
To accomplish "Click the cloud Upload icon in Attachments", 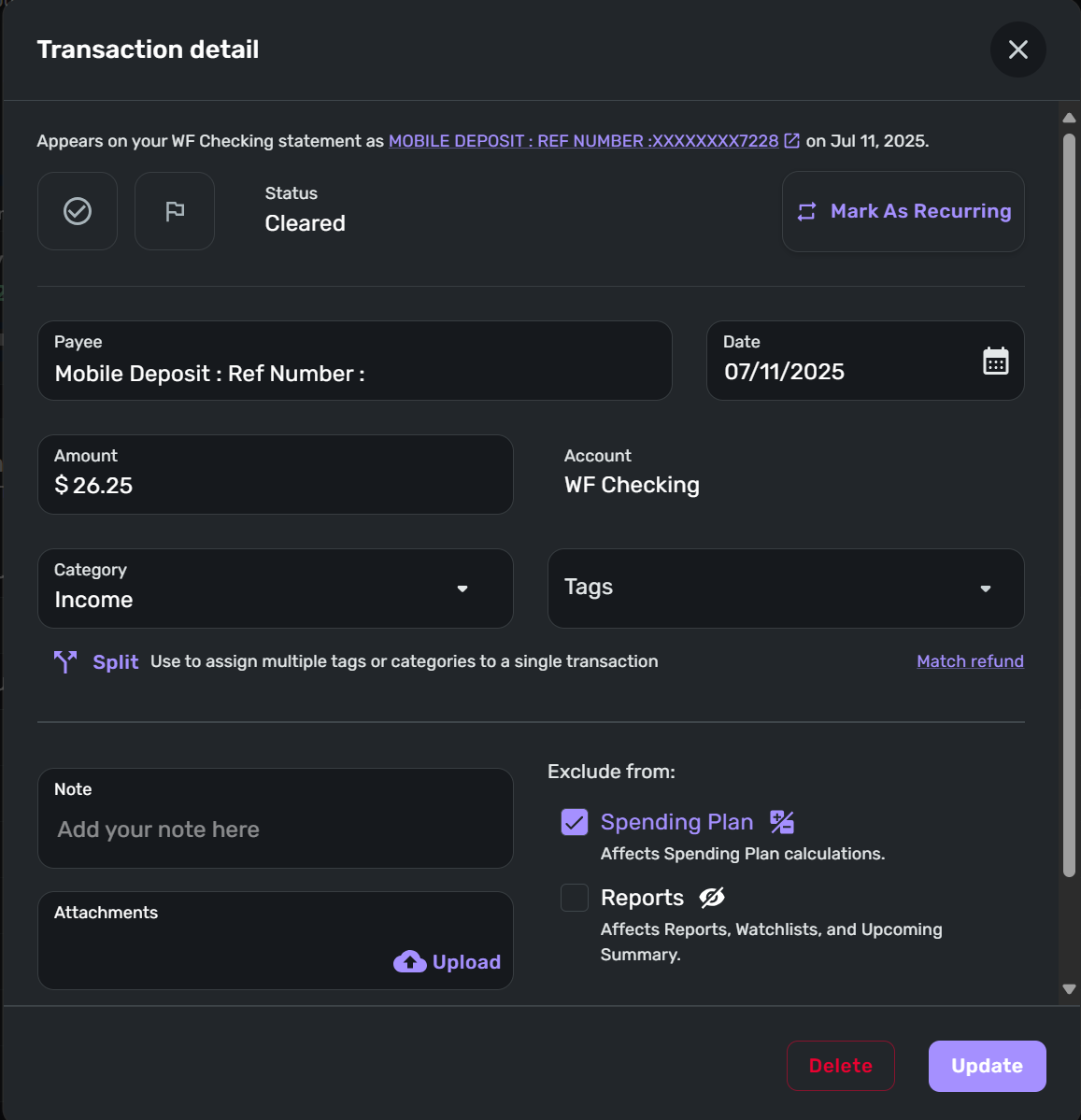I will click(x=409, y=961).
